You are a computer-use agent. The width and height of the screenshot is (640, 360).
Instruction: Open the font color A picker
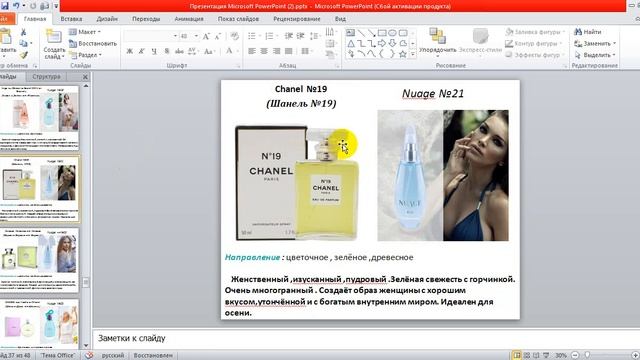230,51
